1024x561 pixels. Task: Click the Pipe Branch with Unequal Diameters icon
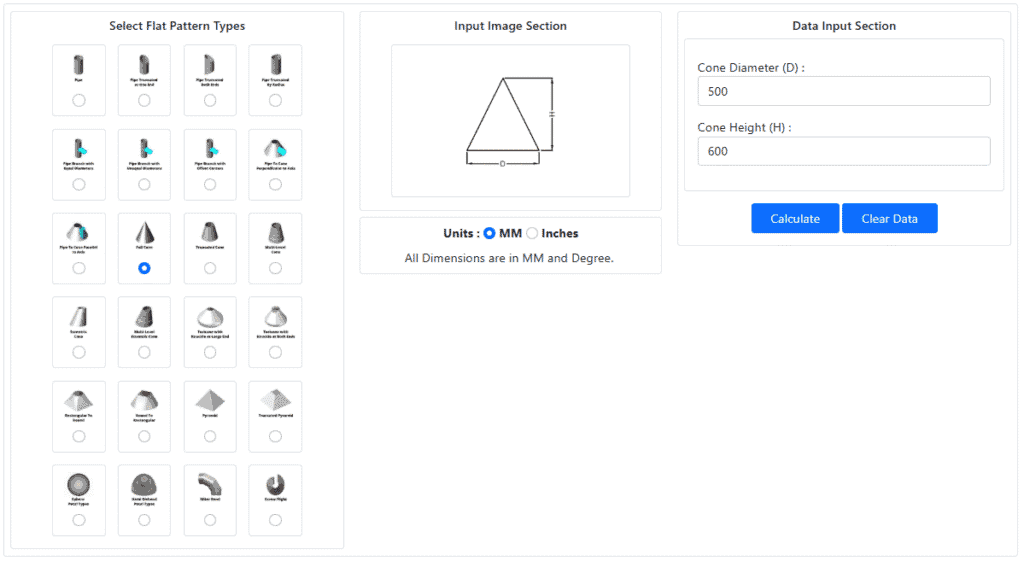click(145, 149)
